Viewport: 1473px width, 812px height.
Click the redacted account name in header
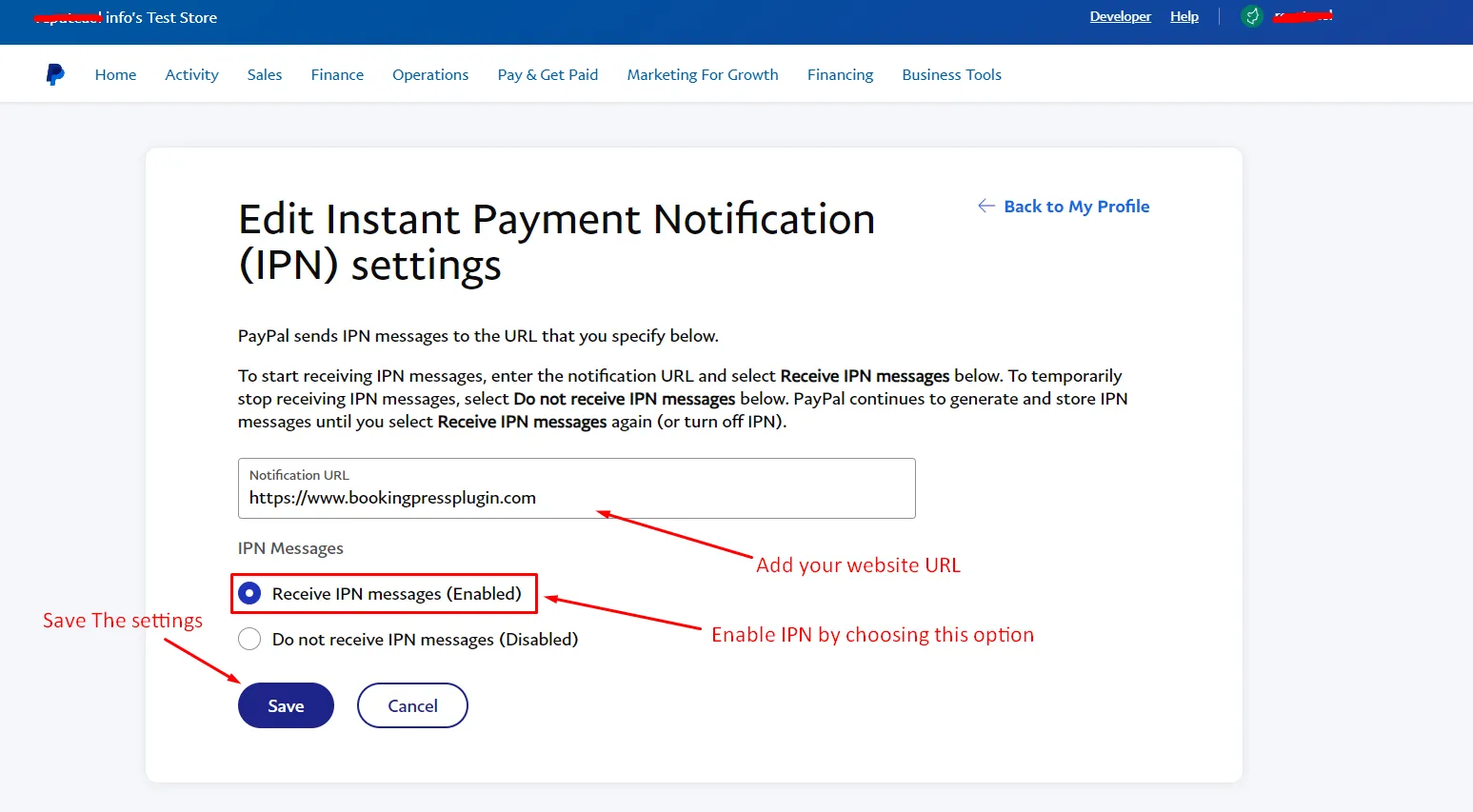click(1303, 16)
